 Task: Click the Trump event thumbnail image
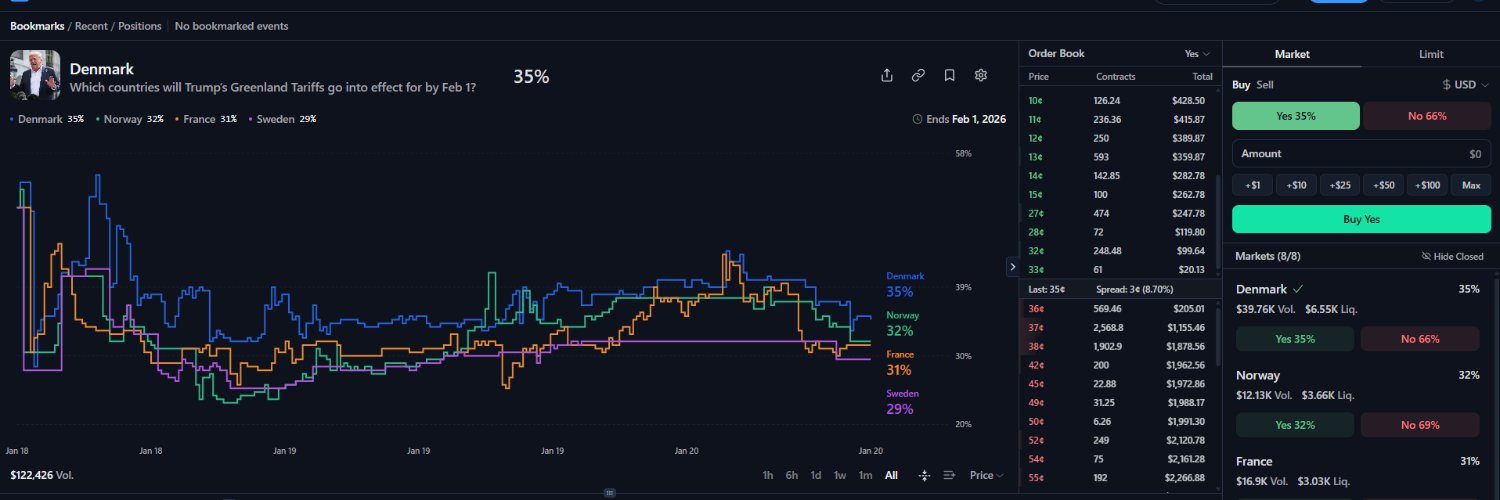point(35,75)
